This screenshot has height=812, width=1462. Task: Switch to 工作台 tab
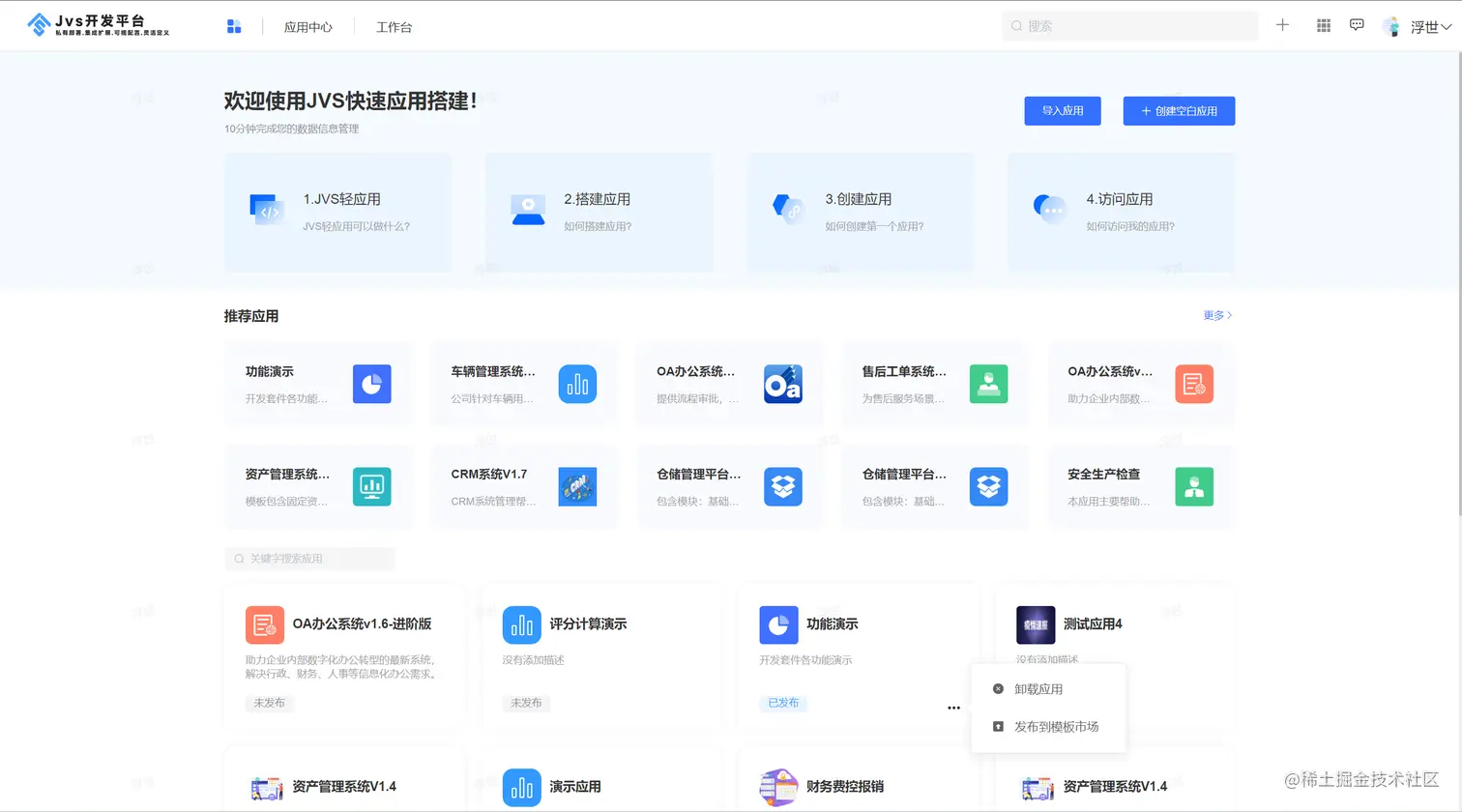[x=394, y=27]
